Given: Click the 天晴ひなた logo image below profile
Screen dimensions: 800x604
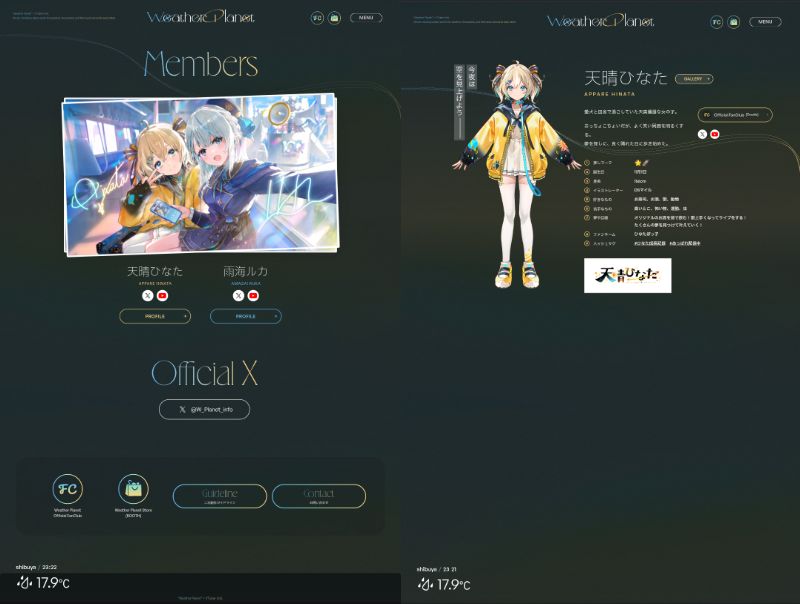Looking at the screenshot, I should click(628, 275).
